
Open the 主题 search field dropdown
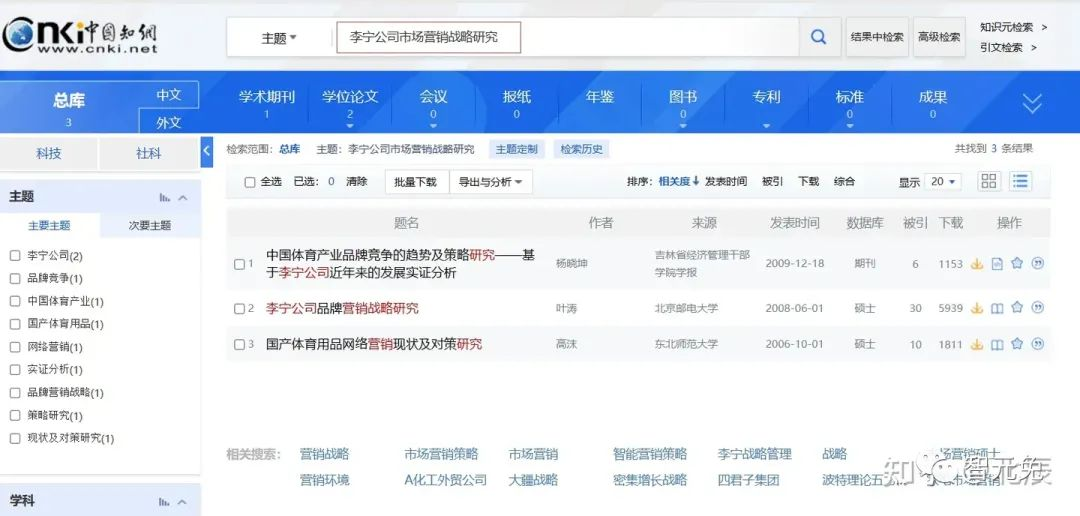(279, 38)
